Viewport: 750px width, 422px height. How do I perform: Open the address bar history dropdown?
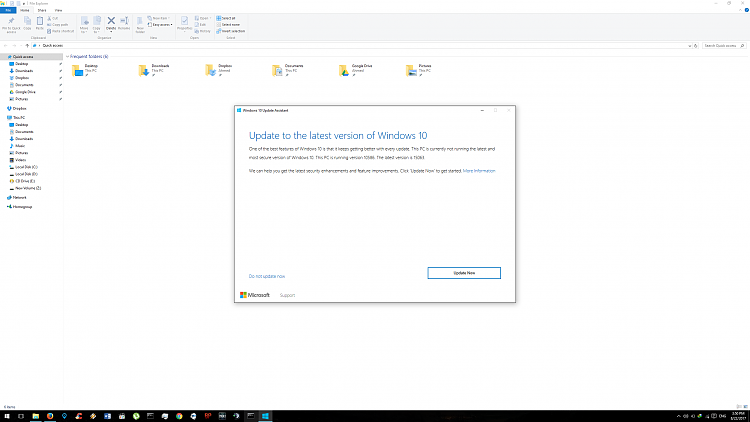(689, 45)
